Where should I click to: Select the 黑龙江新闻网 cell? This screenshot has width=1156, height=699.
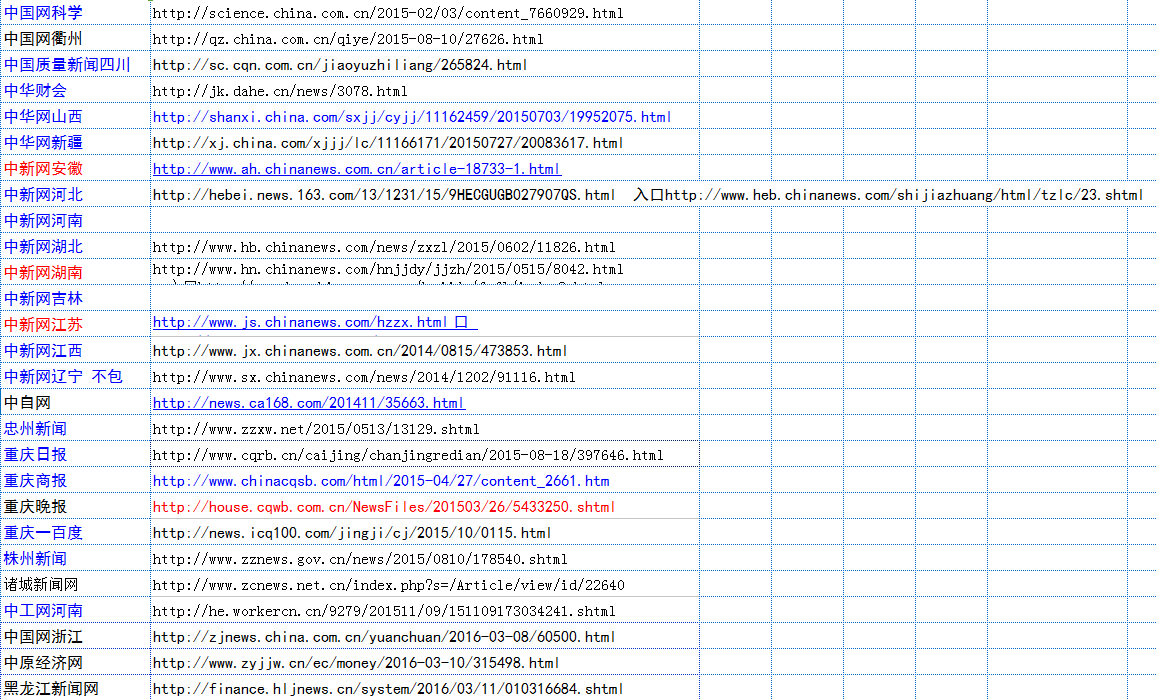pos(75,688)
